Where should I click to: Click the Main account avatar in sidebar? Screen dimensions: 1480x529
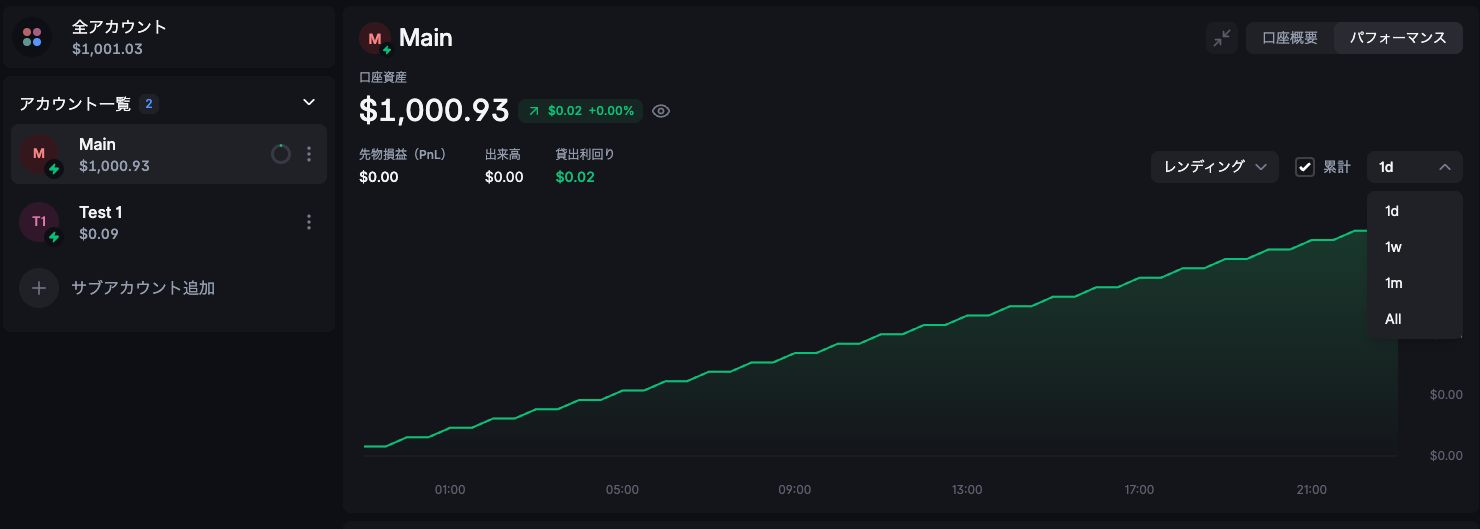(39, 154)
